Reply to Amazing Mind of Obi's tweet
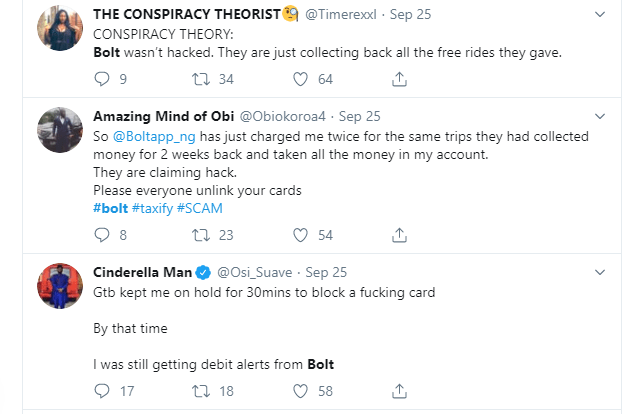 tap(99, 235)
